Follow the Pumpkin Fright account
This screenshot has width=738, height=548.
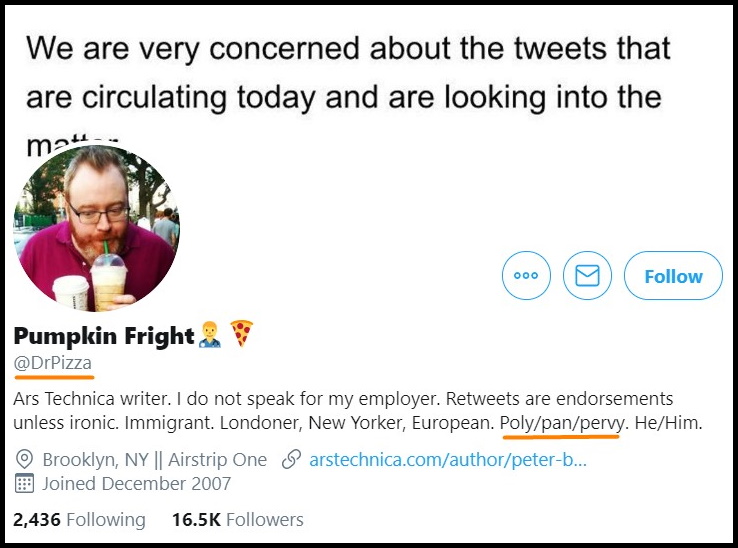(x=673, y=276)
